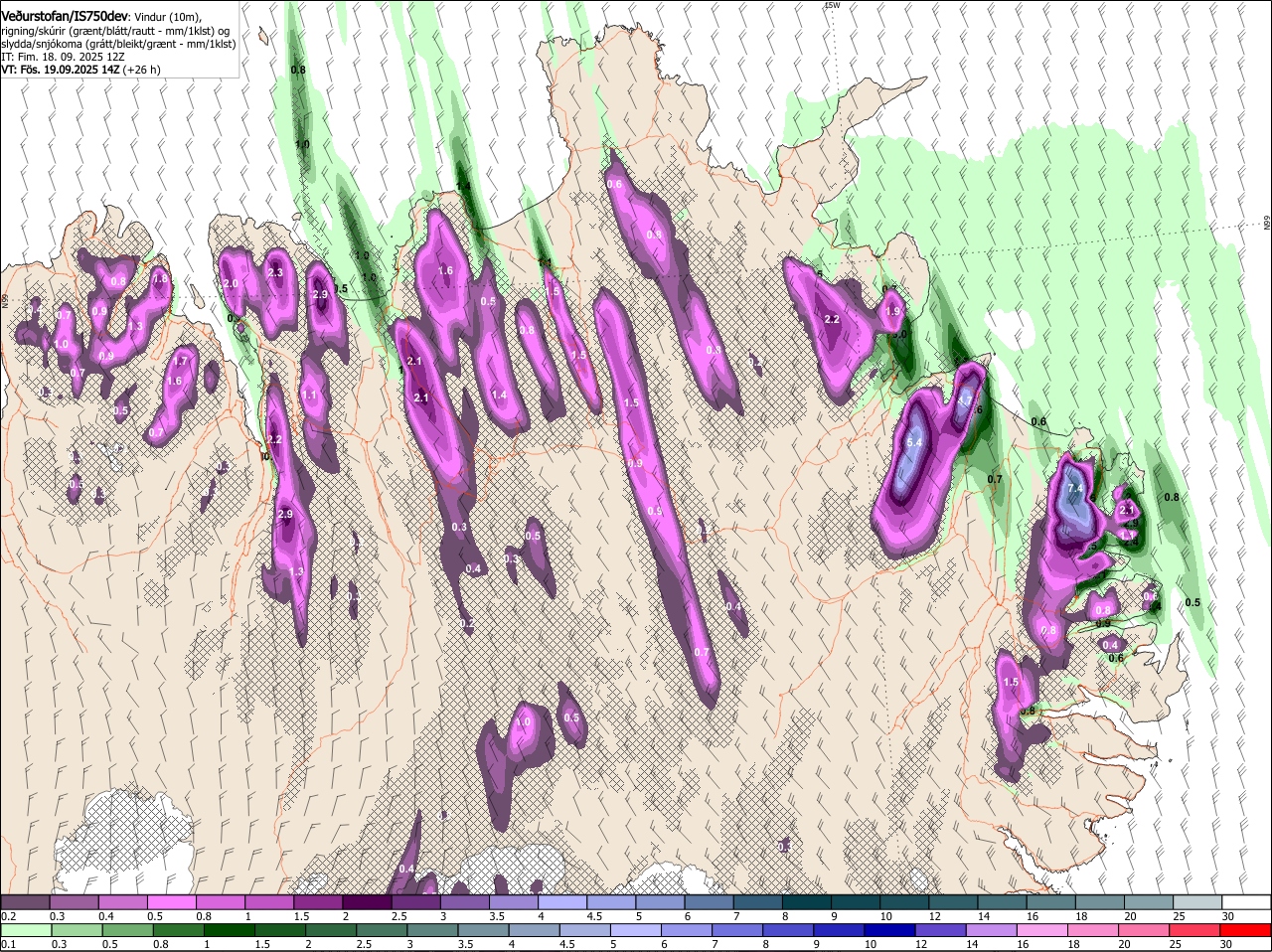Select the 'Vindur (10m),' header text
The height and width of the screenshot is (952, 1272).
coord(167,17)
